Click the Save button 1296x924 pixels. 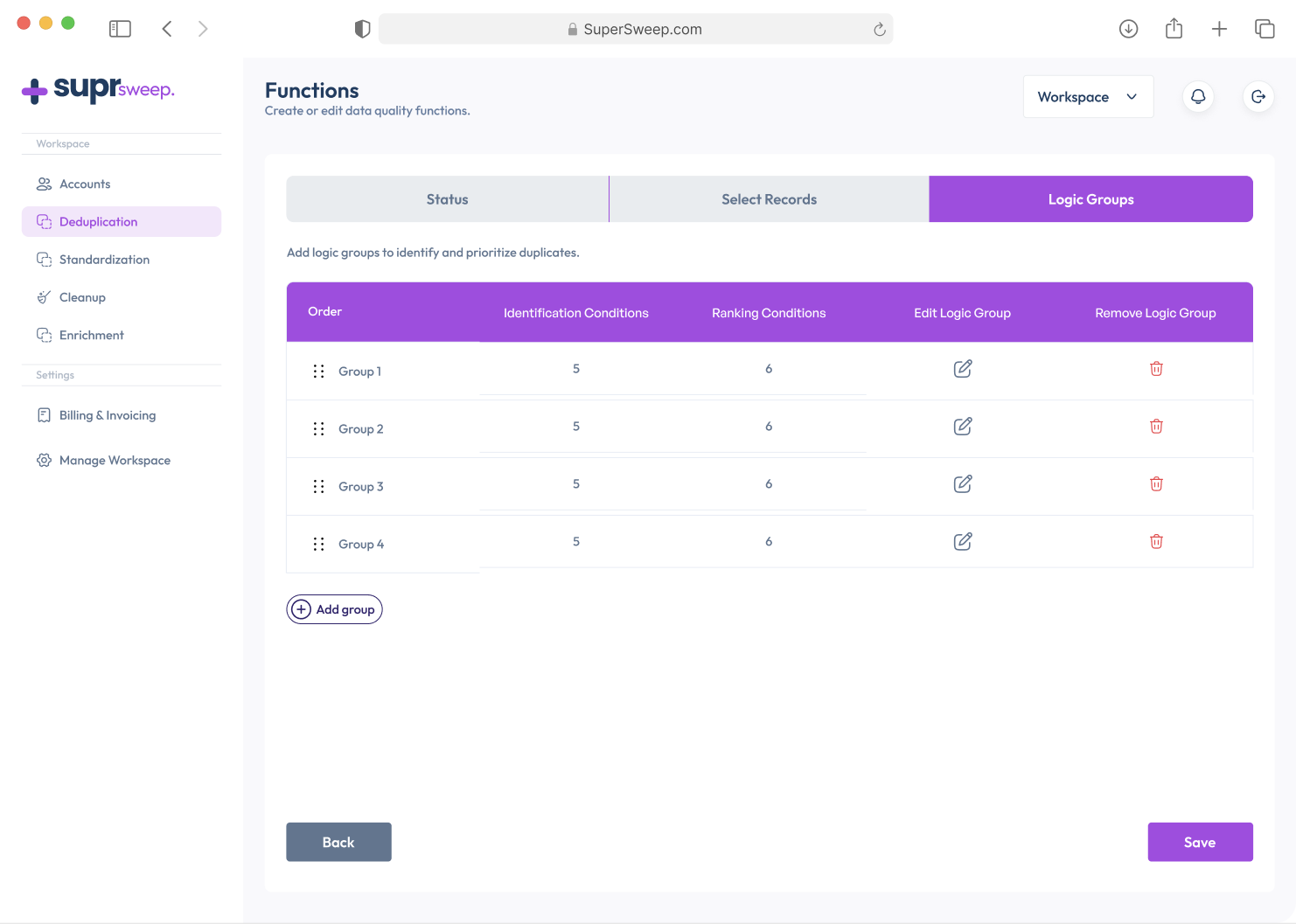point(1200,842)
